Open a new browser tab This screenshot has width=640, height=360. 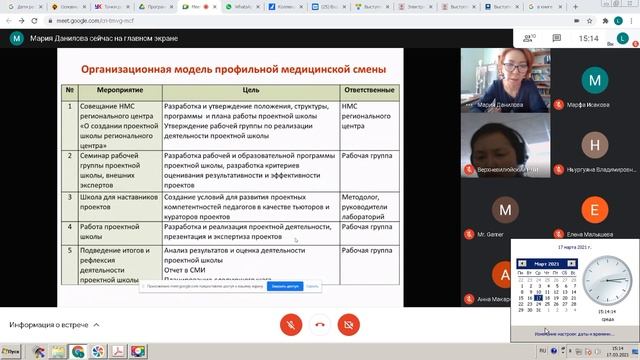(x=575, y=7)
